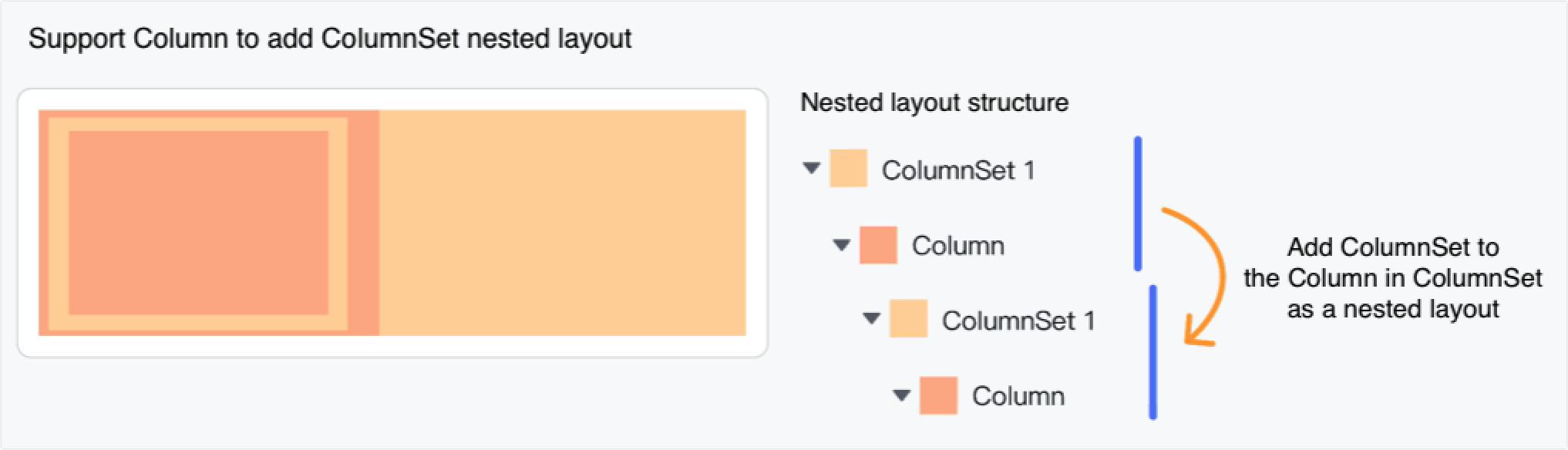Collapse the nested ColumnSet 1 disclosure triangle

pos(871,318)
